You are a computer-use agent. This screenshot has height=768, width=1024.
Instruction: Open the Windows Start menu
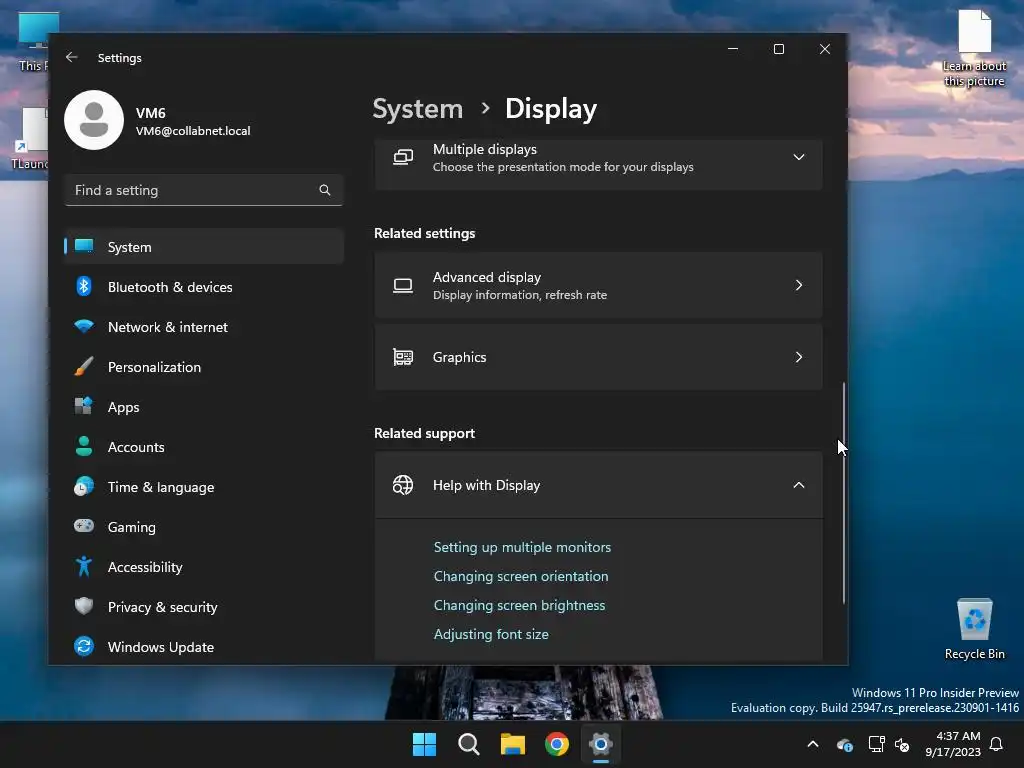424,744
